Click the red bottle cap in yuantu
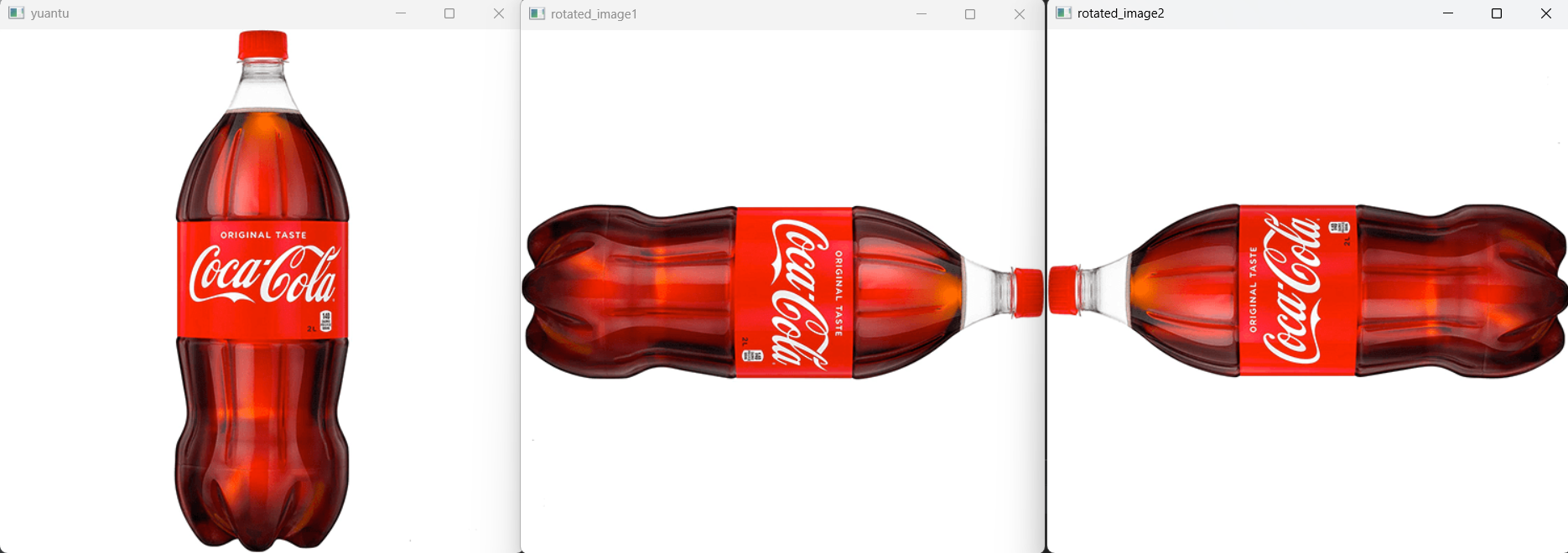 click(x=262, y=45)
